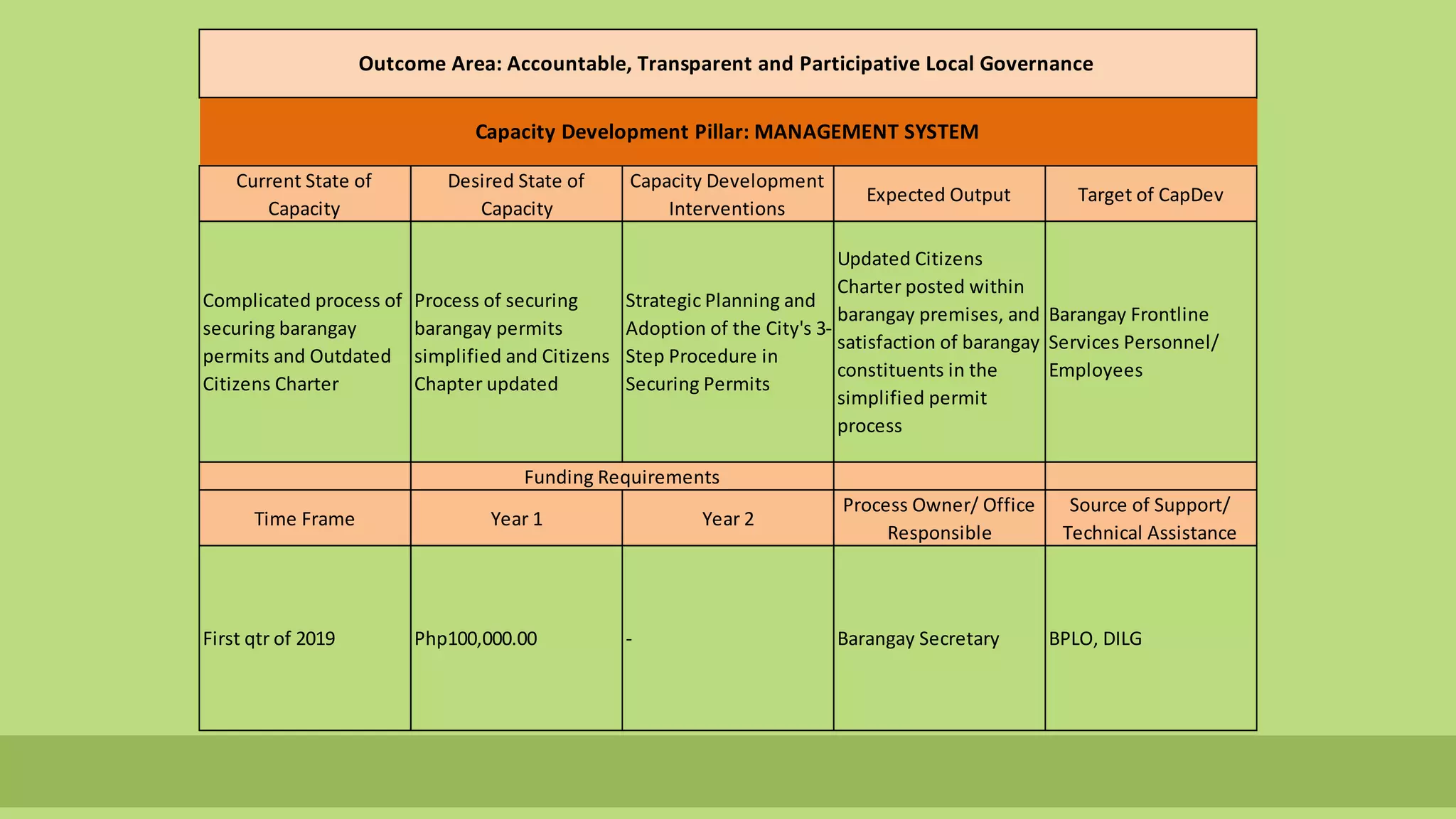Click the Barangay Frontline Services Personnel cell
Screen dimensions: 1456x819
[x=1150, y=342]
